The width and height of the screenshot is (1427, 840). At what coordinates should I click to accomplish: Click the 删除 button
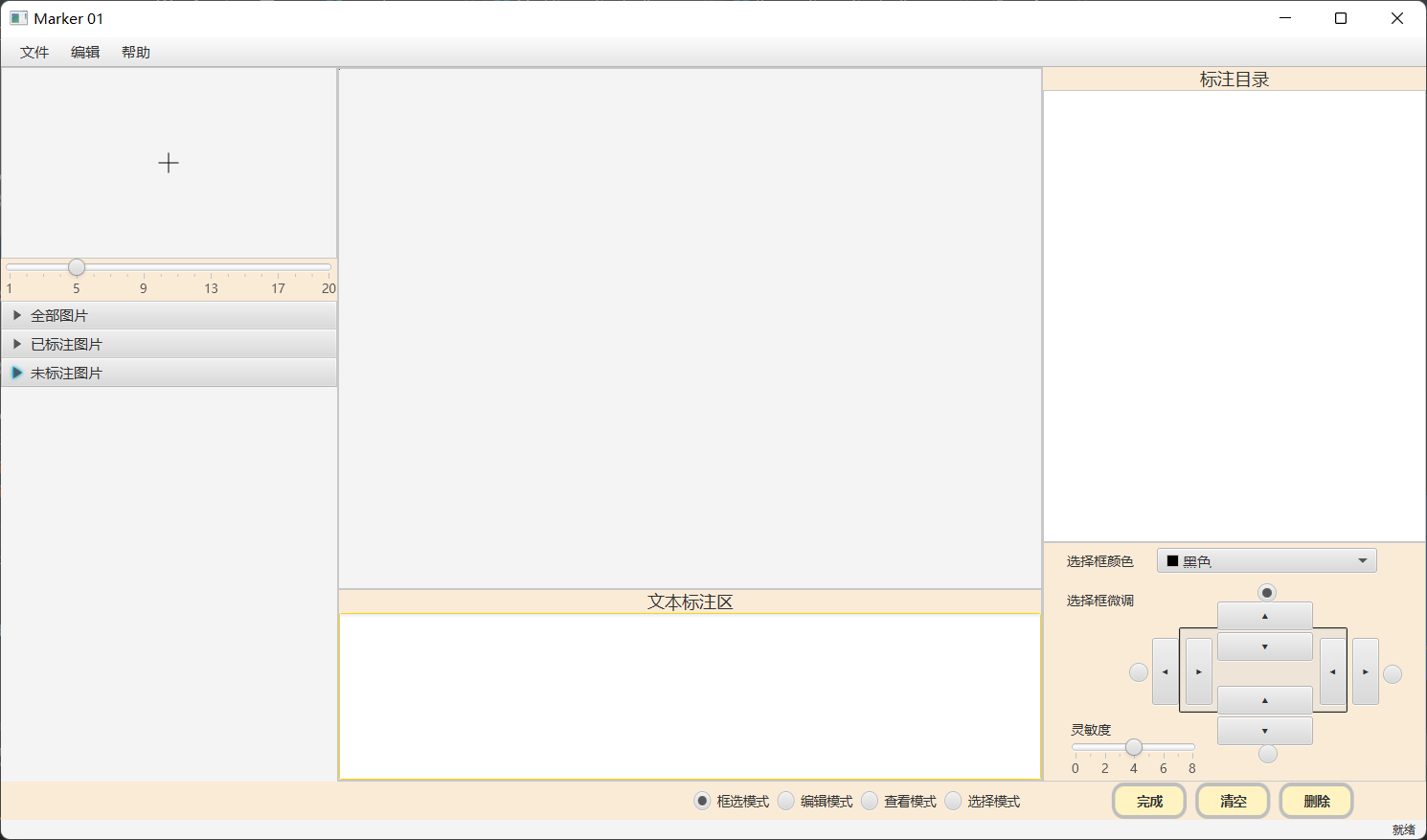[x=1317, y=801]
